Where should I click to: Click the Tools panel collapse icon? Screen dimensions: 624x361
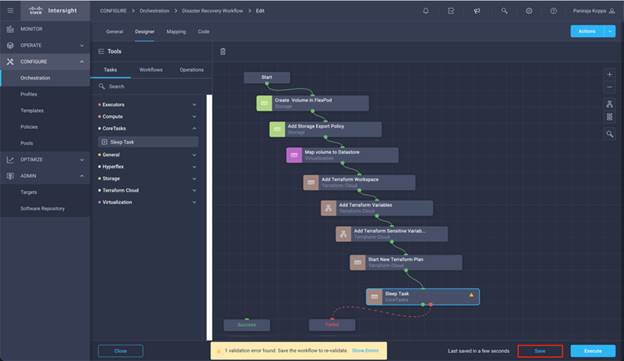(x=101, y=51)
